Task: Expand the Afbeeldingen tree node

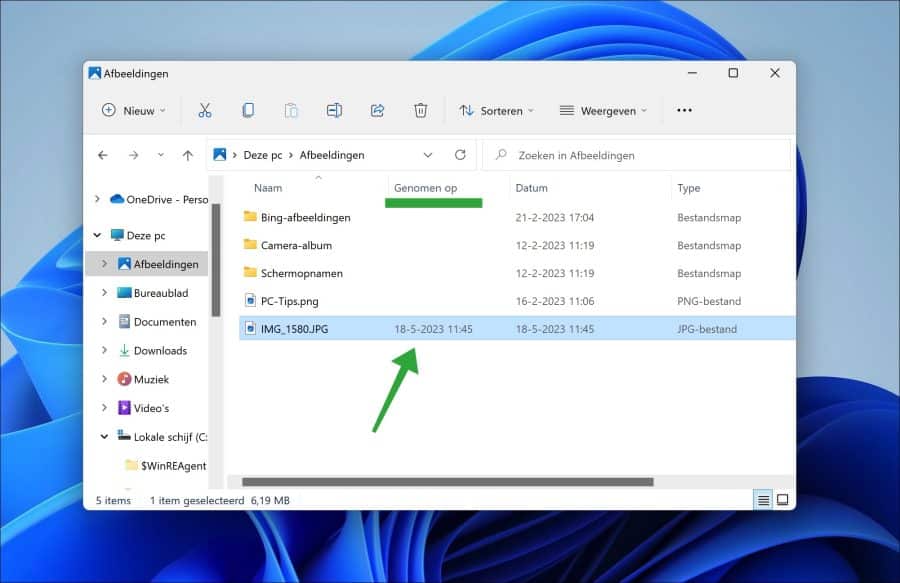Action: click(104, 263)
